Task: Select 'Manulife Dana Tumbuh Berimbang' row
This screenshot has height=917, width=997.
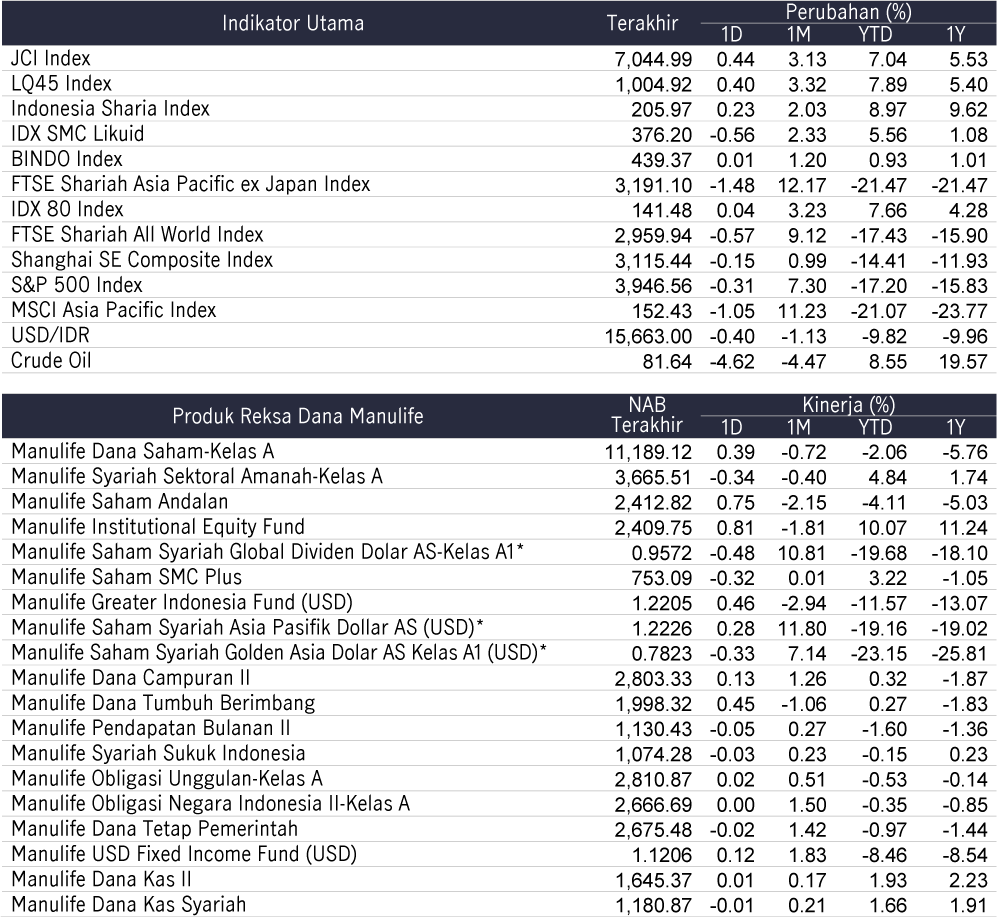Action: pyautogui.click(x=163, y=703)
